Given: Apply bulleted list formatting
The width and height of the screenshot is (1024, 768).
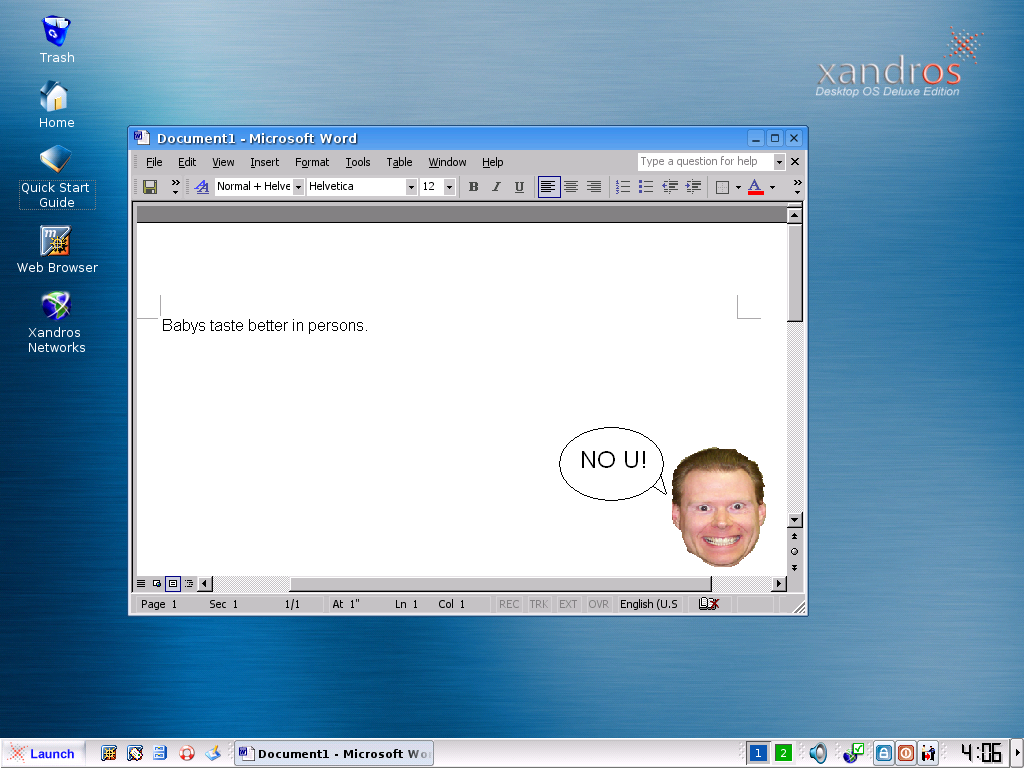Looking at the screenshot, I should point(646,187).
